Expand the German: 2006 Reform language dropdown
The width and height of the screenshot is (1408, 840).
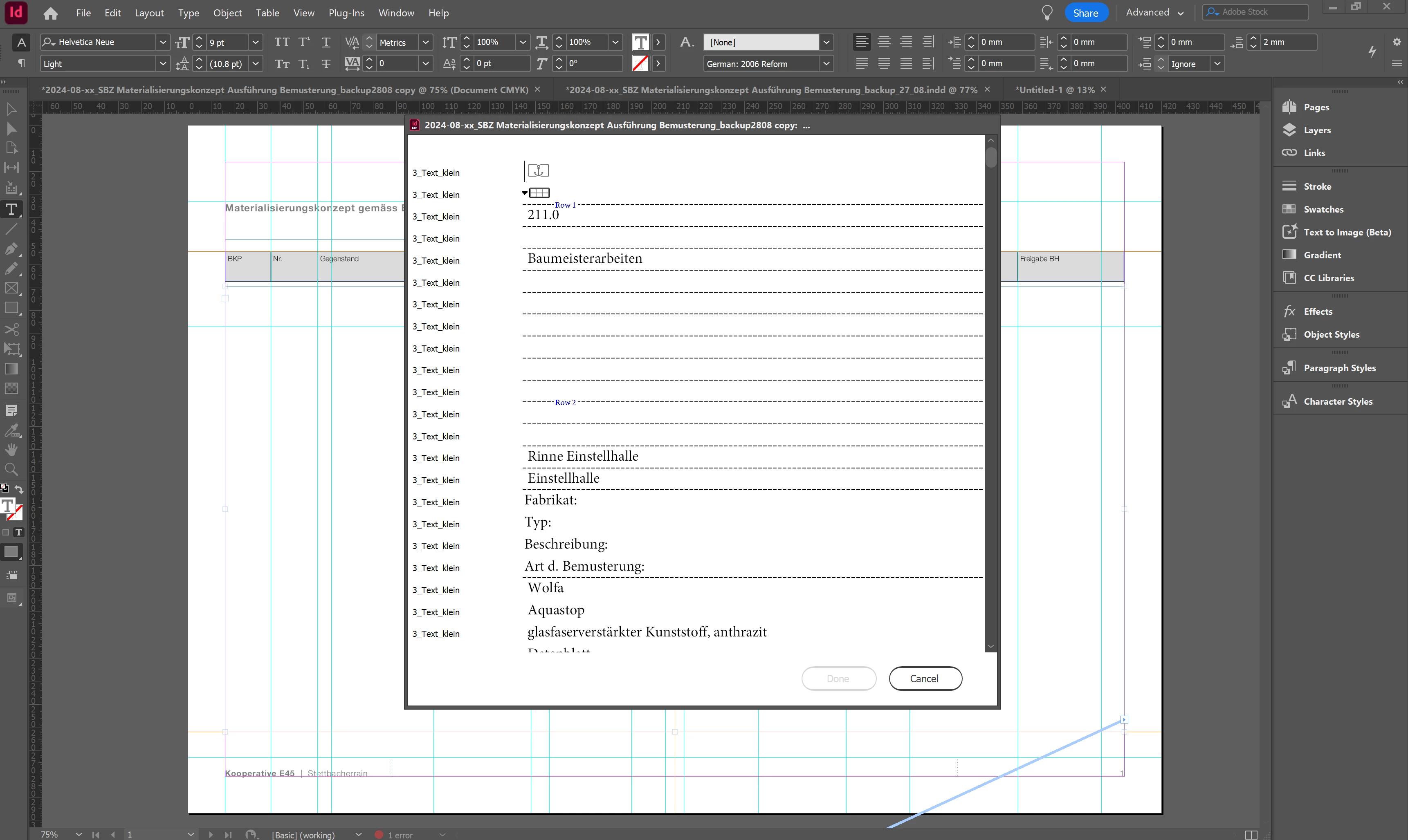[x=826, y=63]
